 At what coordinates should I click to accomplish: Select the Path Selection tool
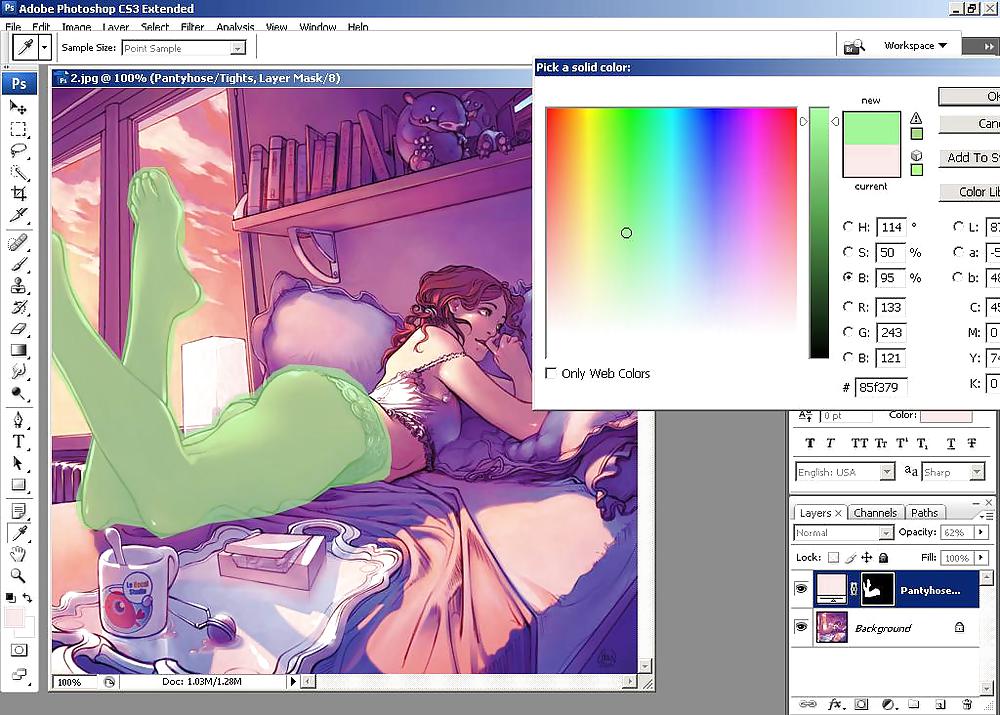(x=18, y=463)
